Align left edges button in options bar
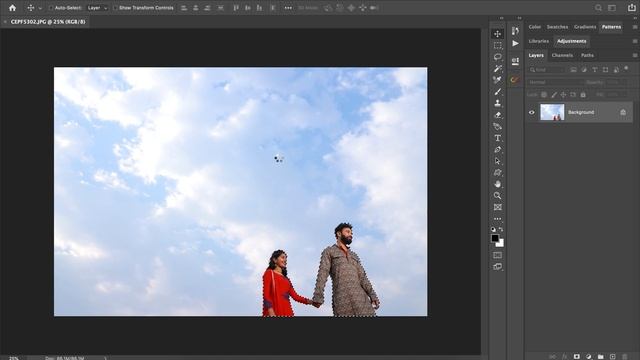 tap(184, 8)
